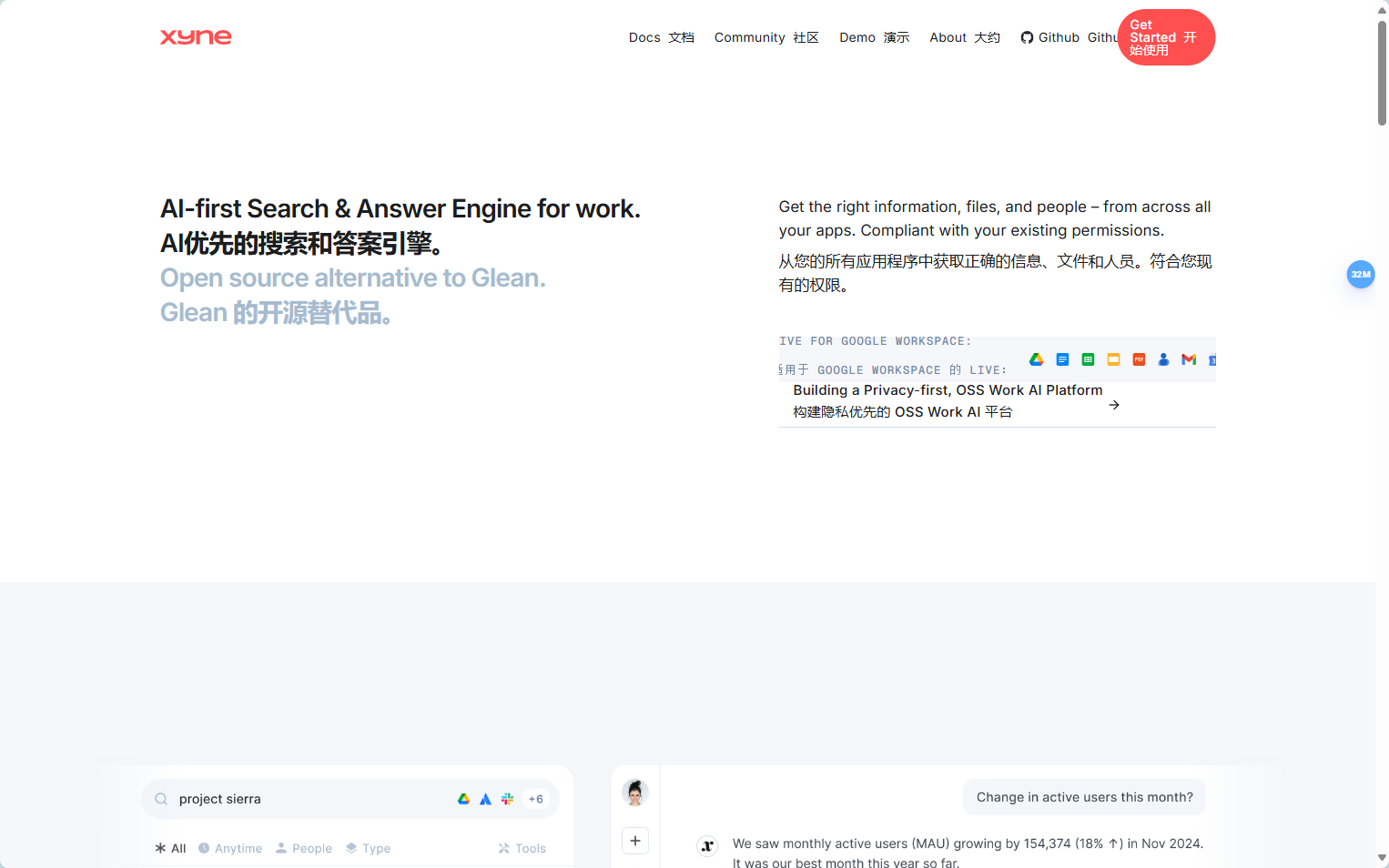Screen dimensions: 1389x868
Task: Click the Google Slides icon
Action: coord(1113,359)
